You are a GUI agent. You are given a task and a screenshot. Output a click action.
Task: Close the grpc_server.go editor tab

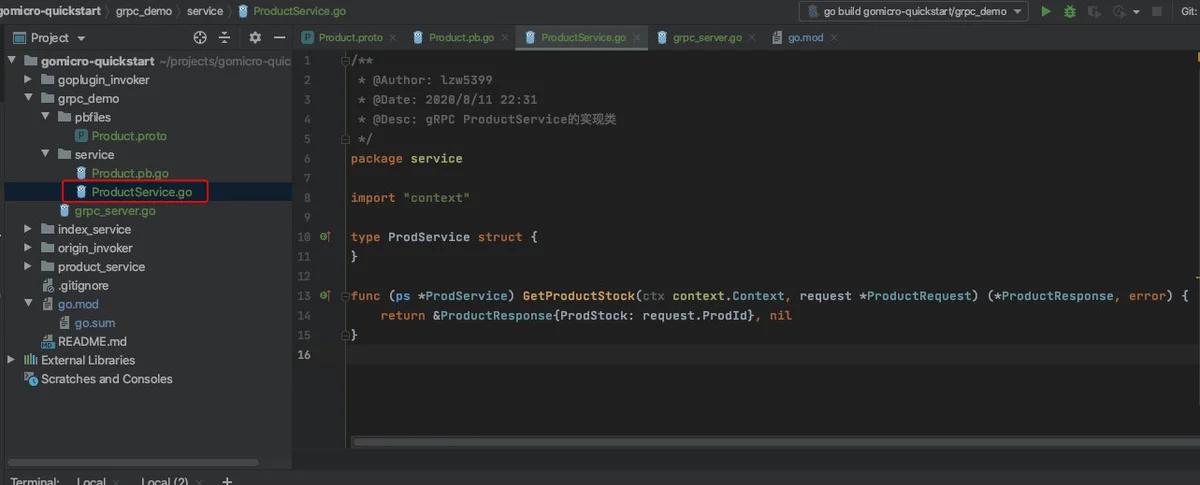click(752, 37)
